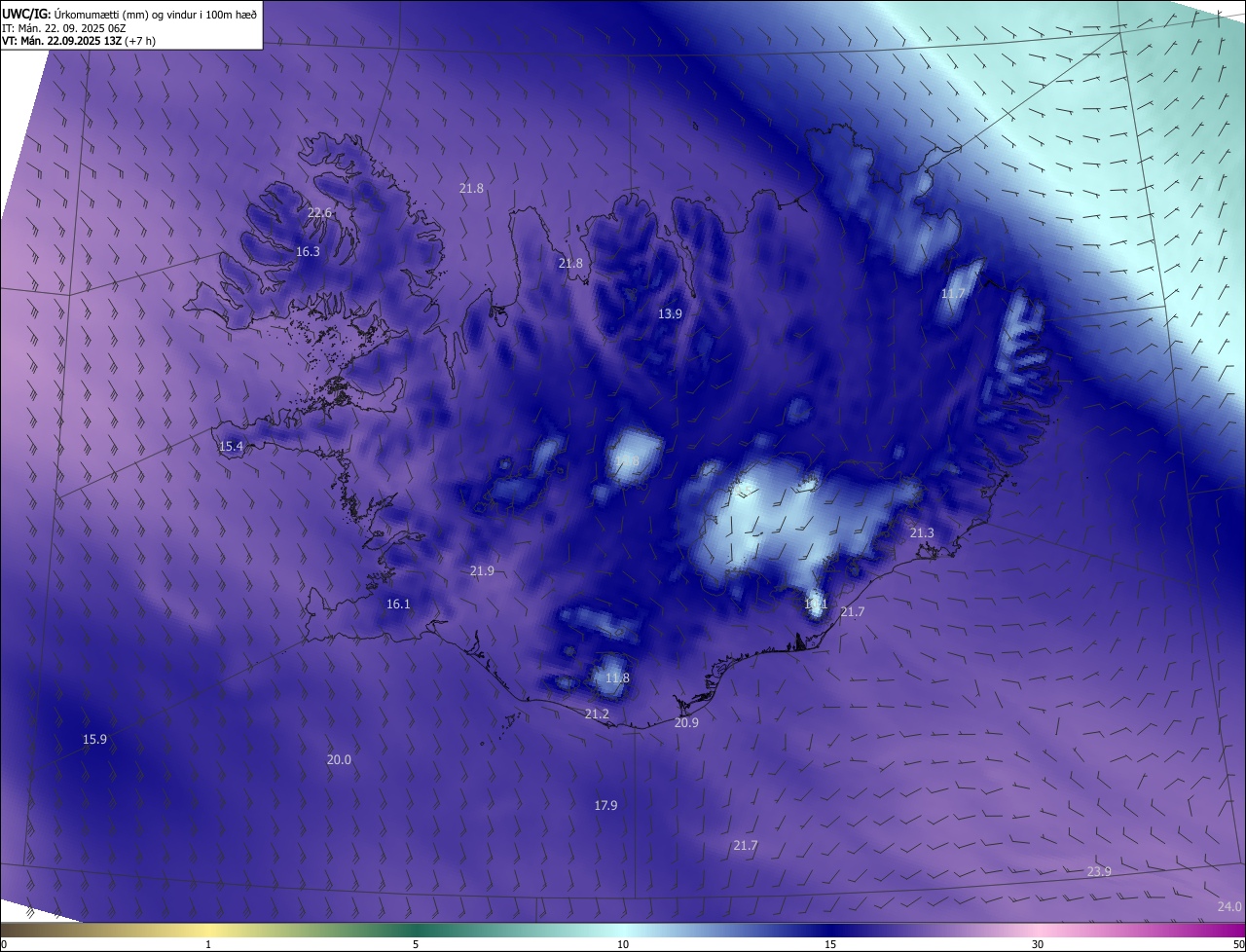Viewport: 1246px width, 952px height.
Task: Click the 15.9 value label
Action: point(94,739)
